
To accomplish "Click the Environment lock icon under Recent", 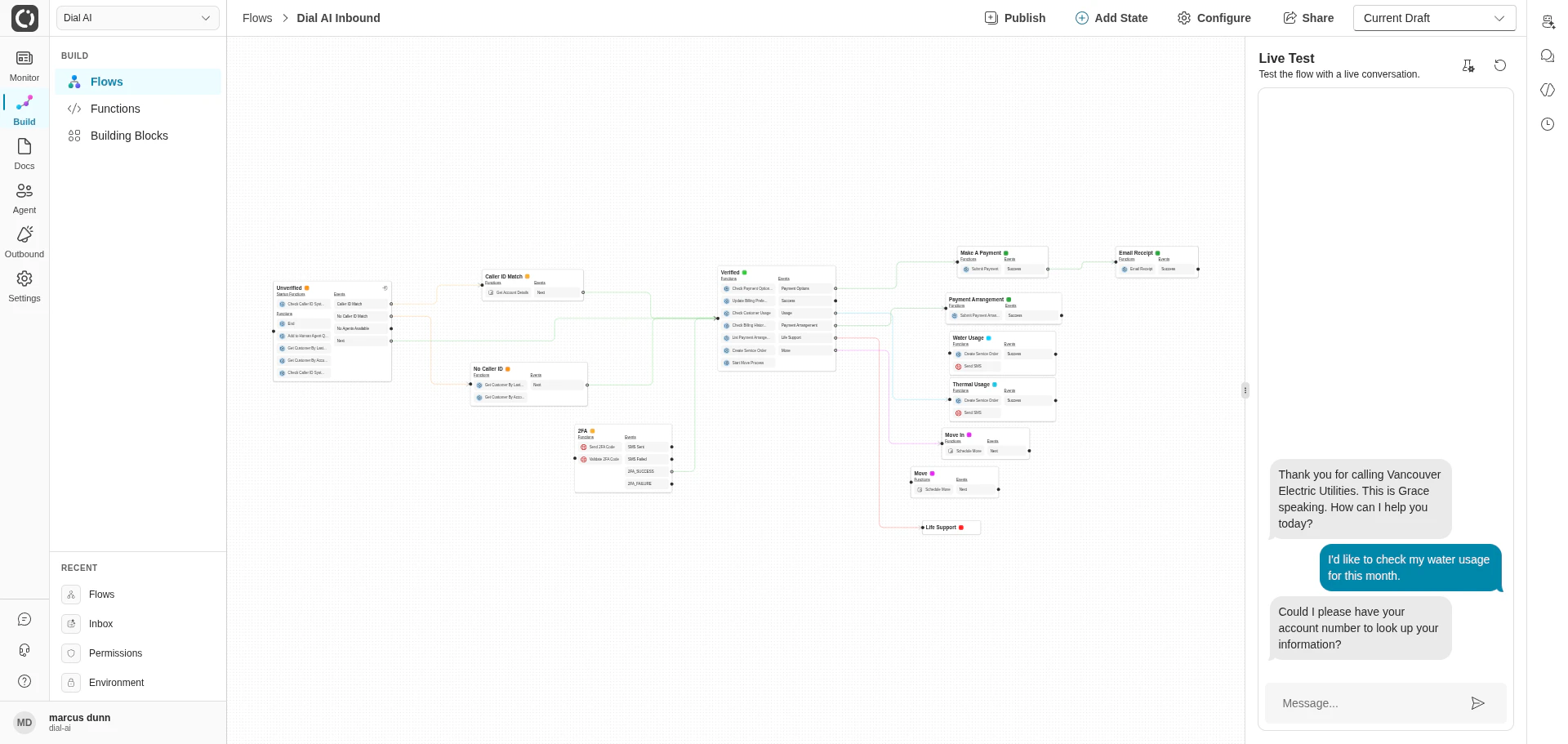I will pyautogui.click(x=71, y=683).
